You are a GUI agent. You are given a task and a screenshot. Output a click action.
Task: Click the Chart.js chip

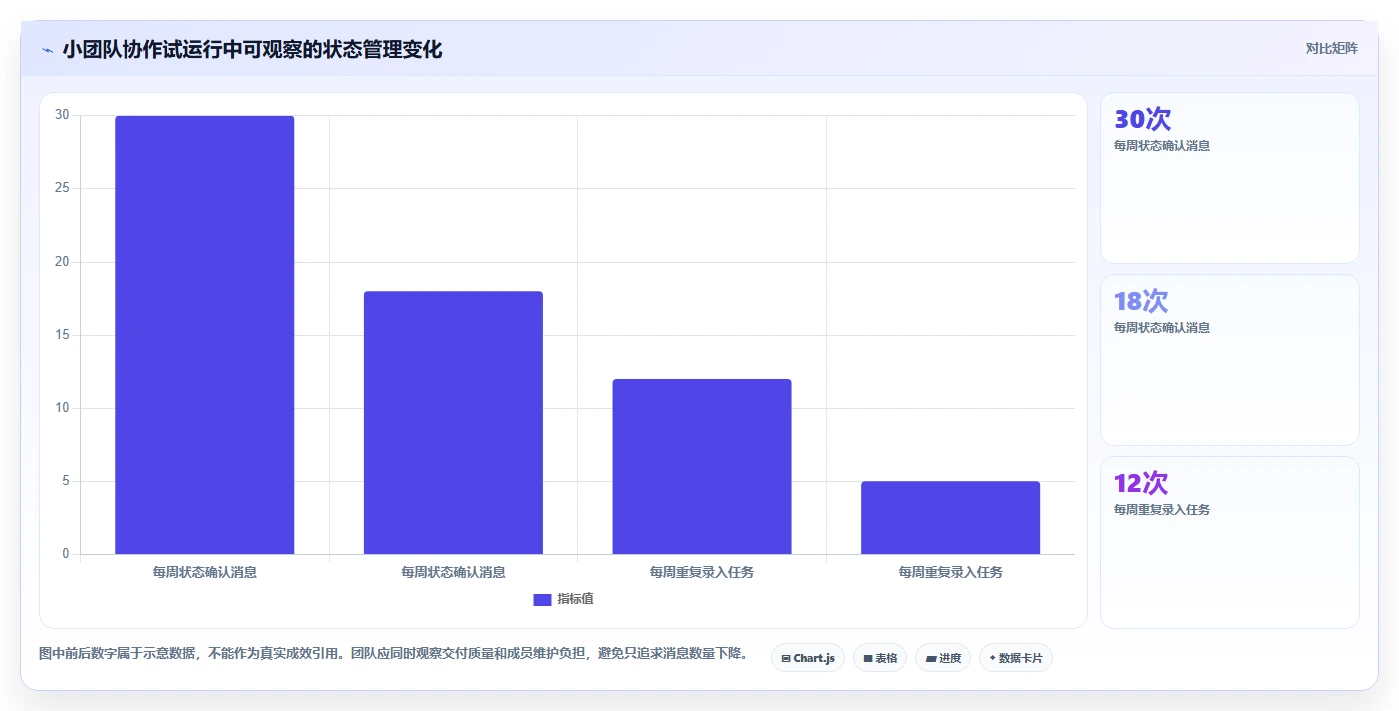tap(808, 658)
